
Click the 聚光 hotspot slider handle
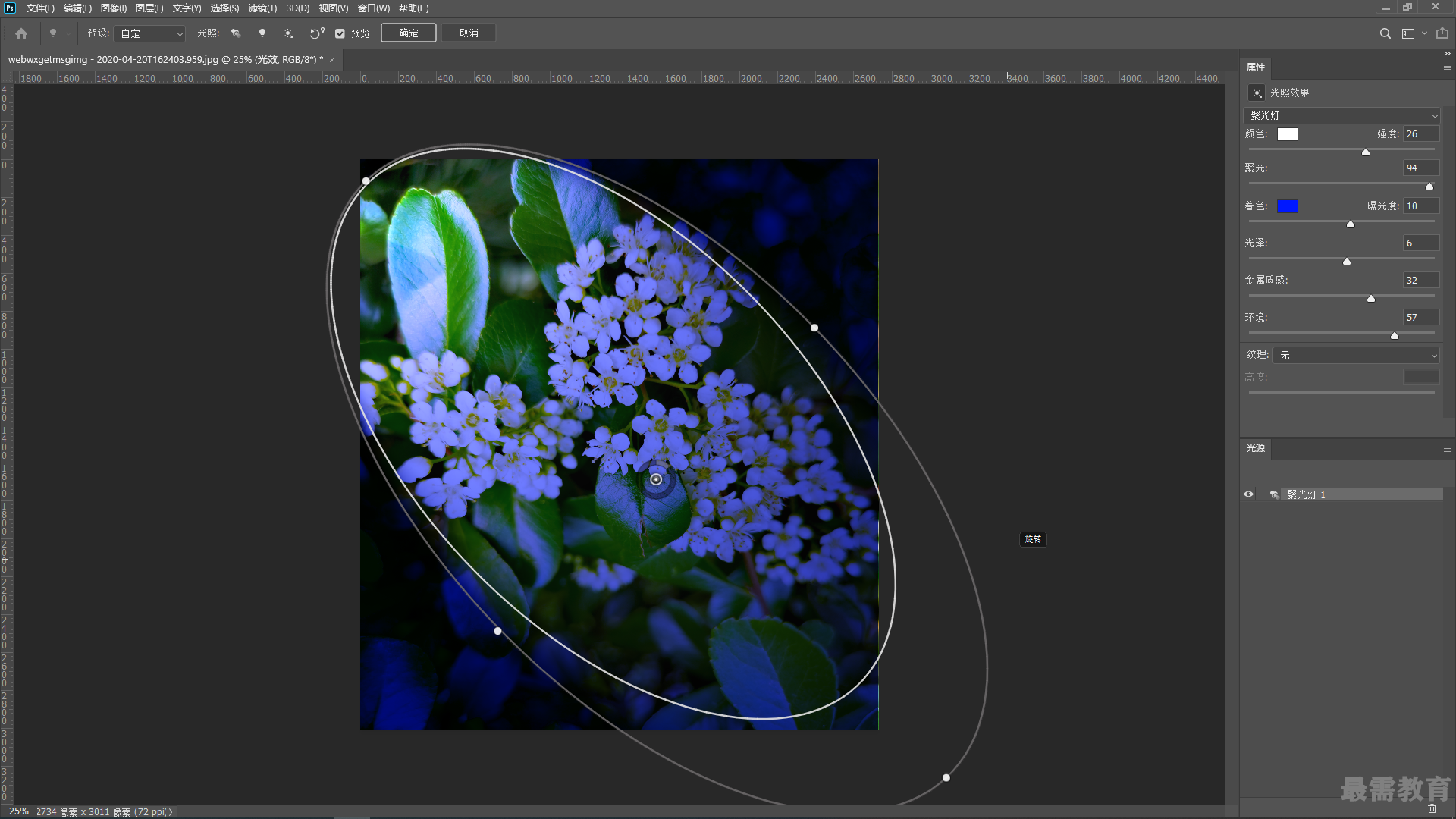click(x=1429, y=187)
